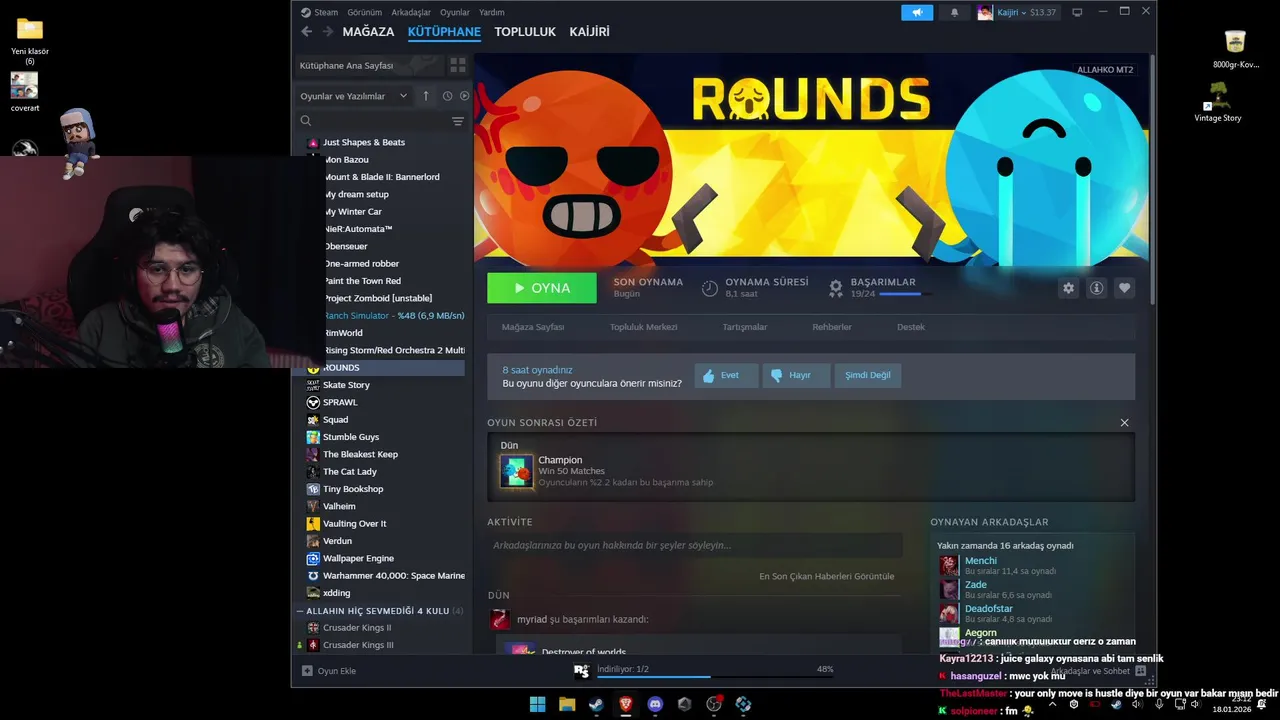Open friend Deadofstar's entry
Screen dimensions: 1280x720
click(x=1034, y=613)
